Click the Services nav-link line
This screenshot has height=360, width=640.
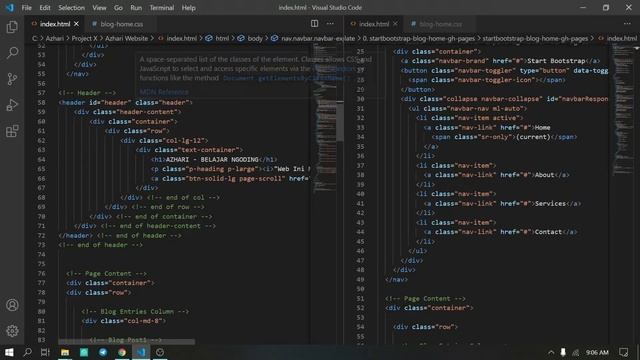point(502,203)
